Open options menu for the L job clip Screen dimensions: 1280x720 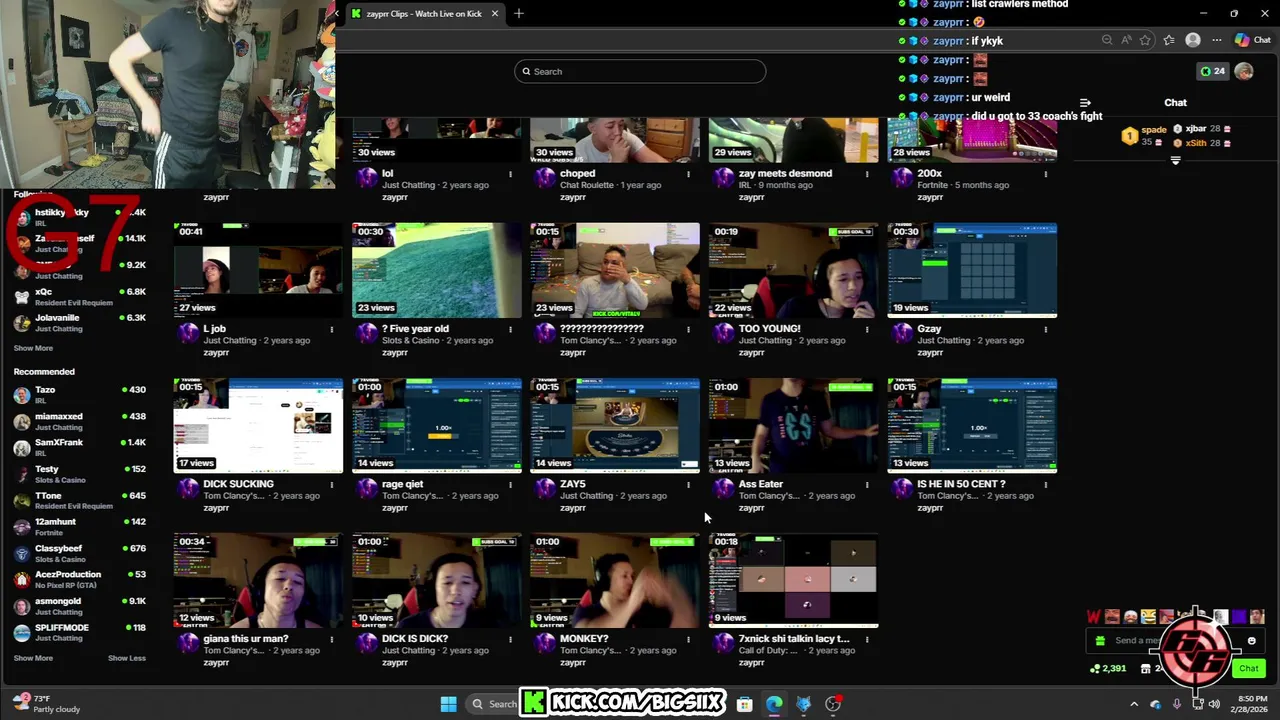(332, 329)
